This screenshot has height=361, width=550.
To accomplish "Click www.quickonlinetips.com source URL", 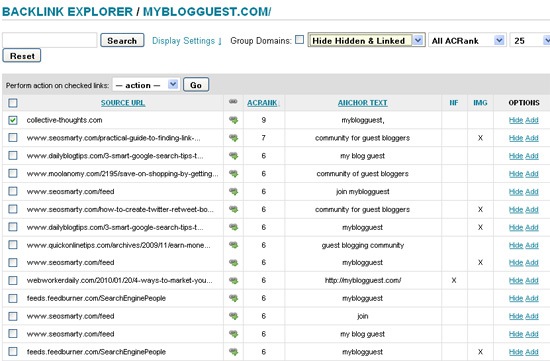I will coord(119,245).
